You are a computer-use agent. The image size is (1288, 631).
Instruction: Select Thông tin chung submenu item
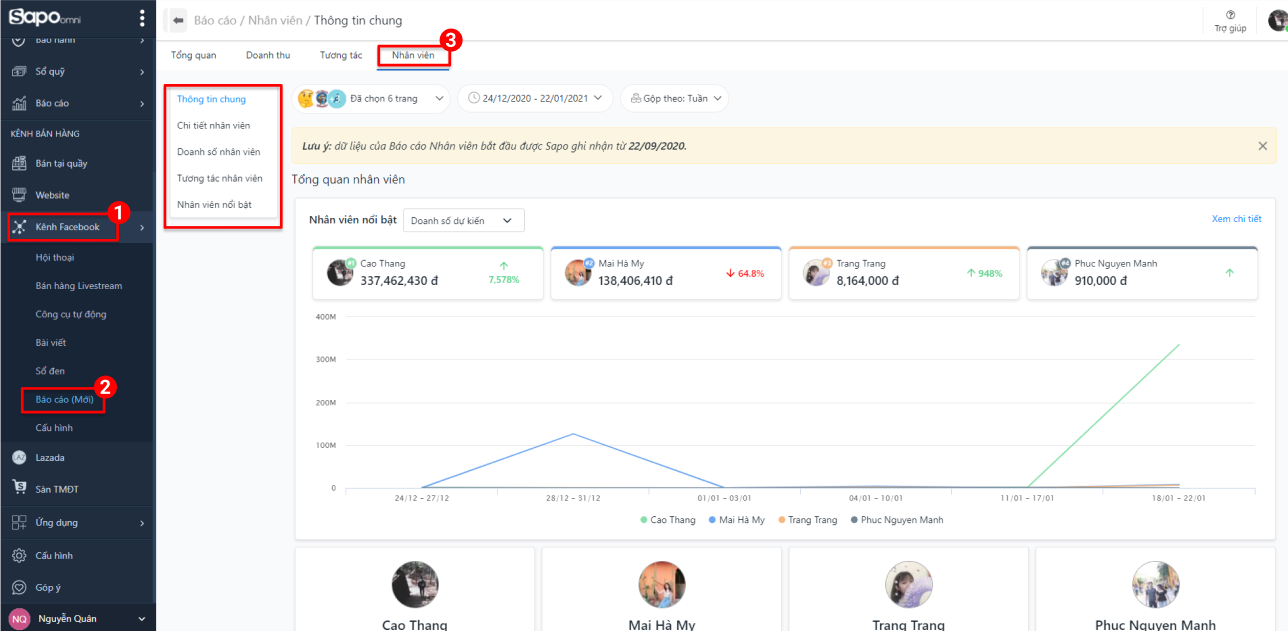point(211,99)
